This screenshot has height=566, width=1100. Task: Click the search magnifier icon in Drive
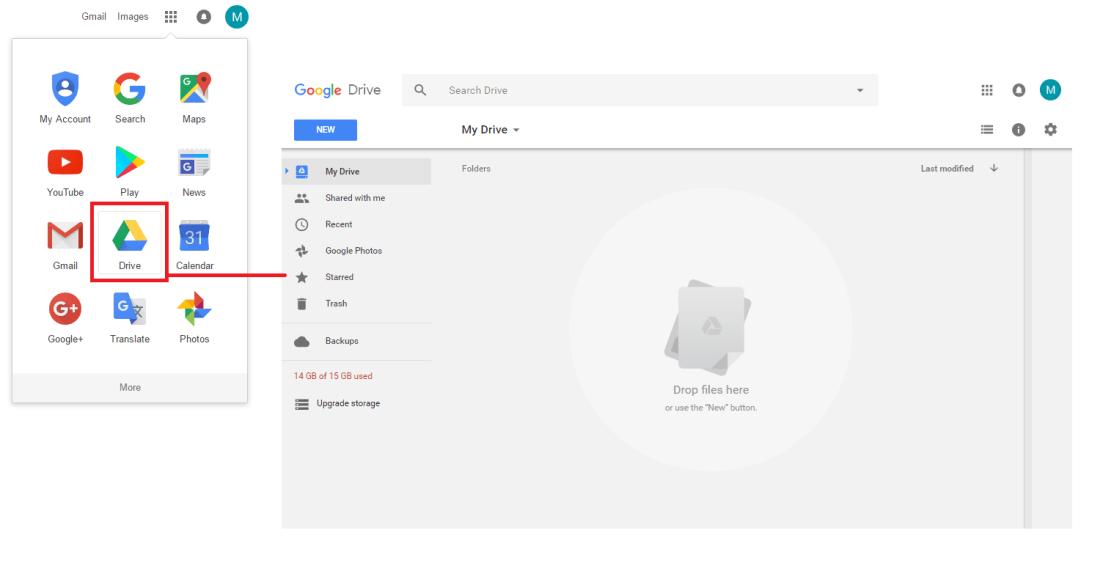tap(420, 90)
